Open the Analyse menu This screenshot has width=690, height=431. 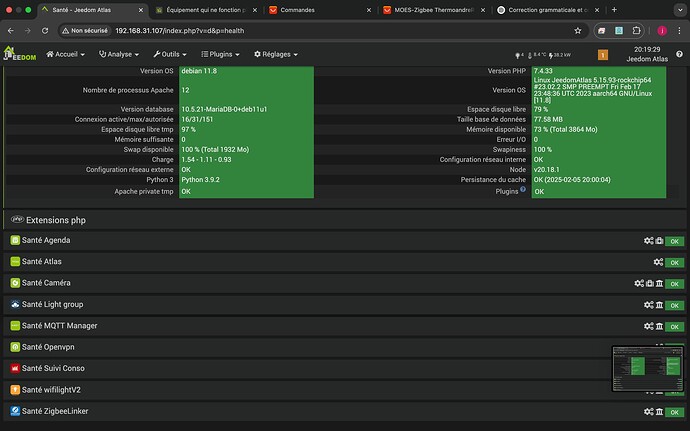(119, 54)
